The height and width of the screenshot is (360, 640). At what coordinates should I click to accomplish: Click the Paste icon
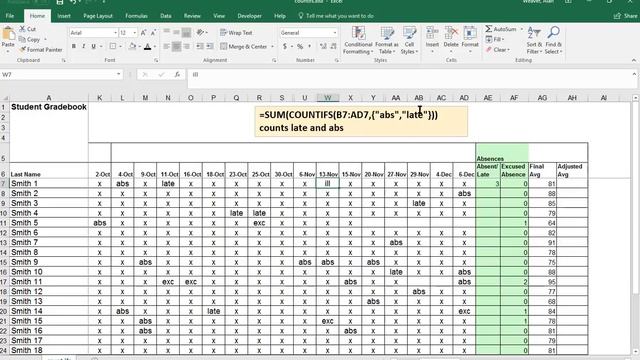(8, 33)
